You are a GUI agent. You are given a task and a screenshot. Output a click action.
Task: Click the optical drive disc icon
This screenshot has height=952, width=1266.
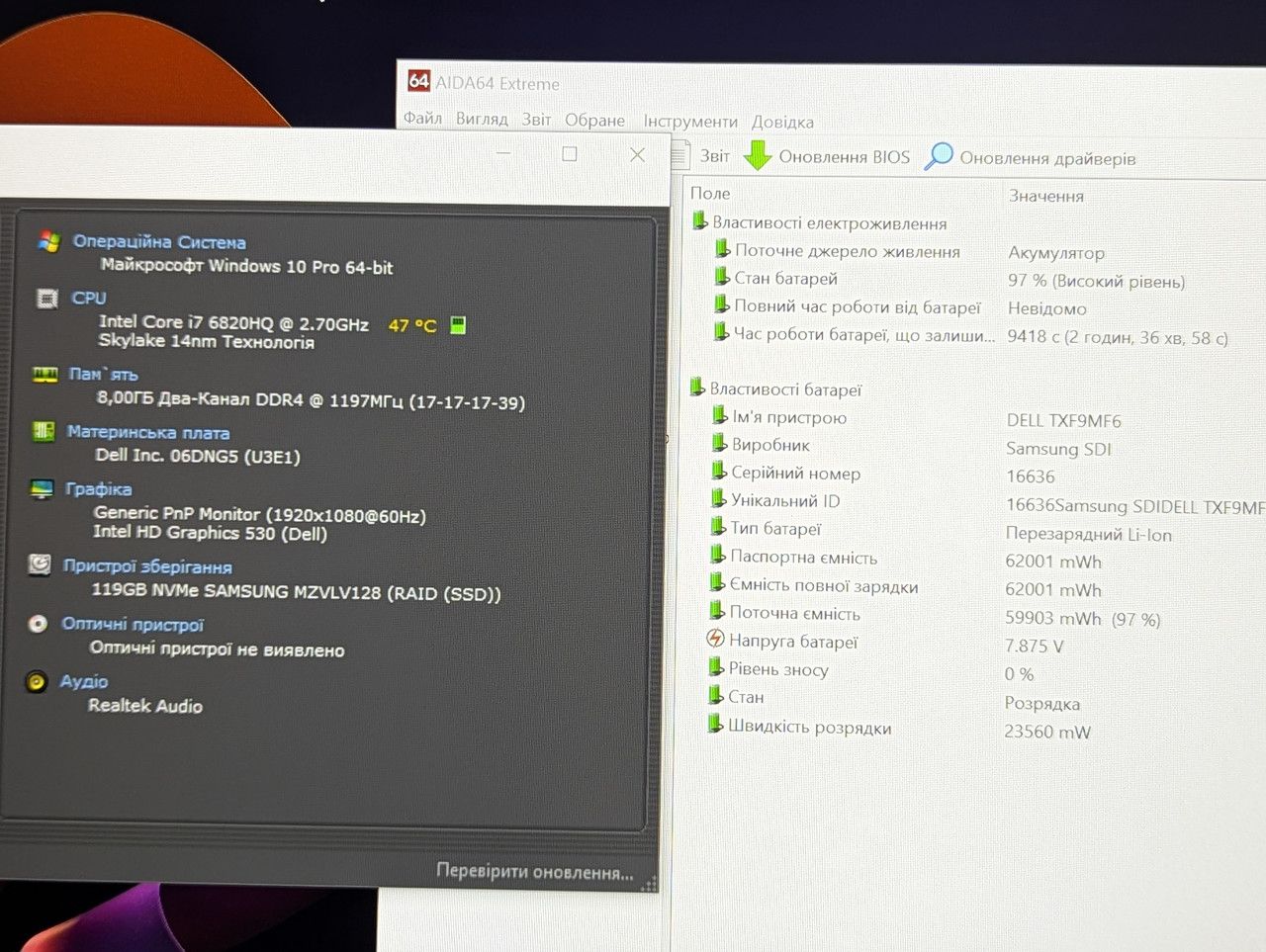point(38,624)
